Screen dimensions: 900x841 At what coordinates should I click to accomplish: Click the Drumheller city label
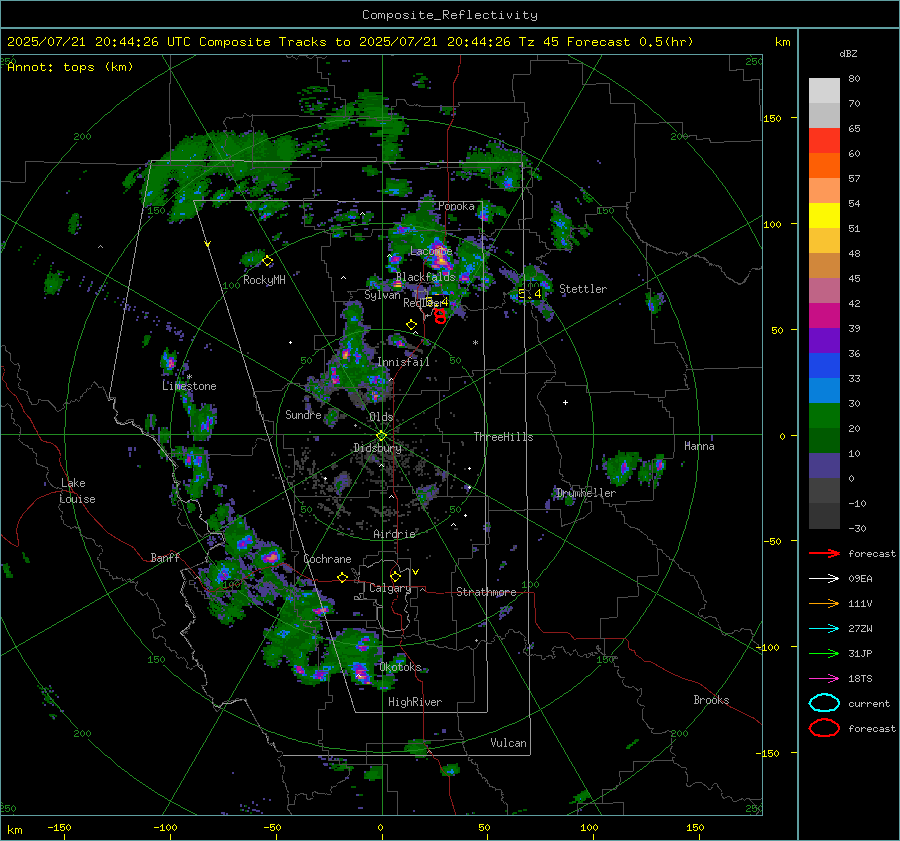point(586,493)
